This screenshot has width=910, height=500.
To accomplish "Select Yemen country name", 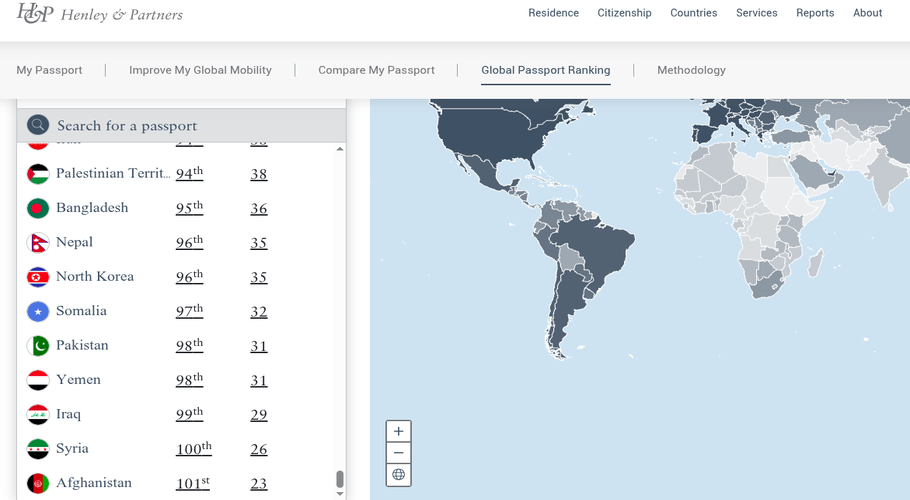I will [78, 379].
